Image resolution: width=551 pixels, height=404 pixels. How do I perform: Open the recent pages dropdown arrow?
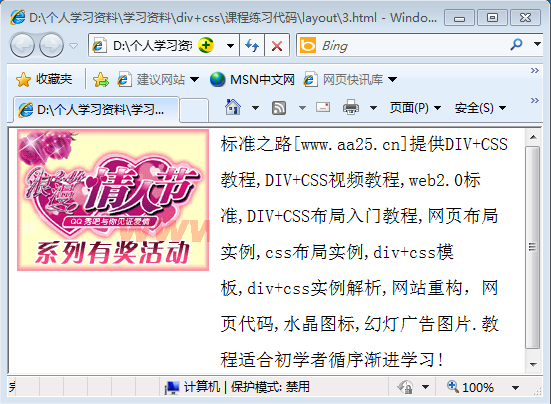(73, 46)
